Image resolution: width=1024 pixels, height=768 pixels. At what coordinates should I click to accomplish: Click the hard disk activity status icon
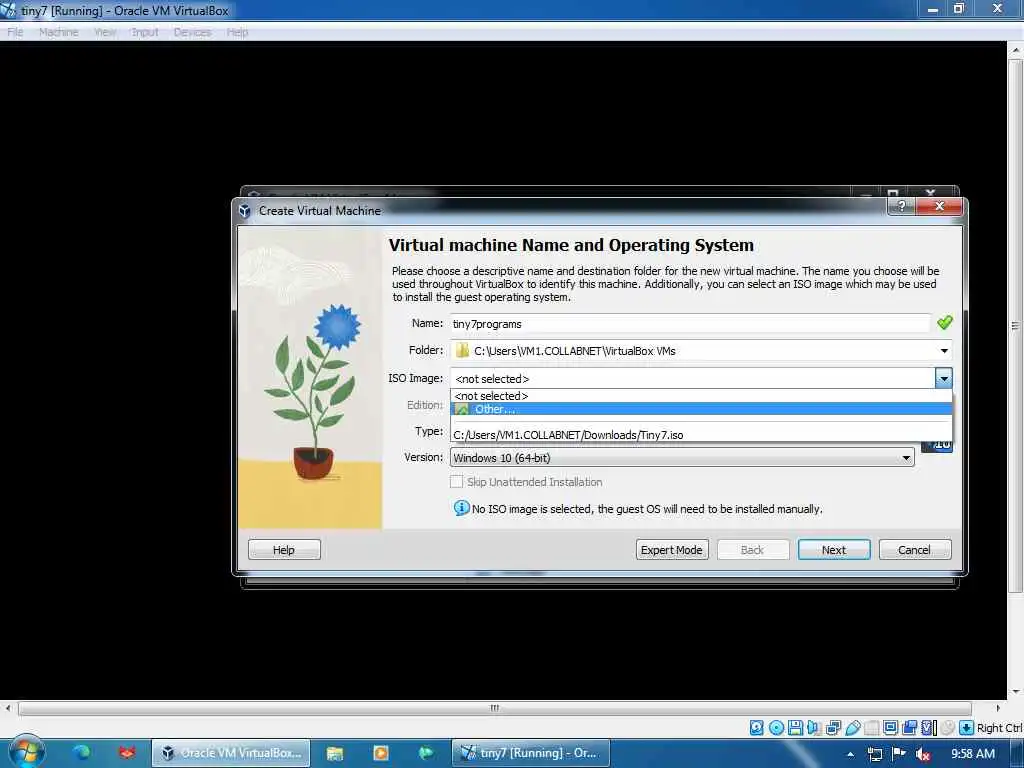[756, 728]
